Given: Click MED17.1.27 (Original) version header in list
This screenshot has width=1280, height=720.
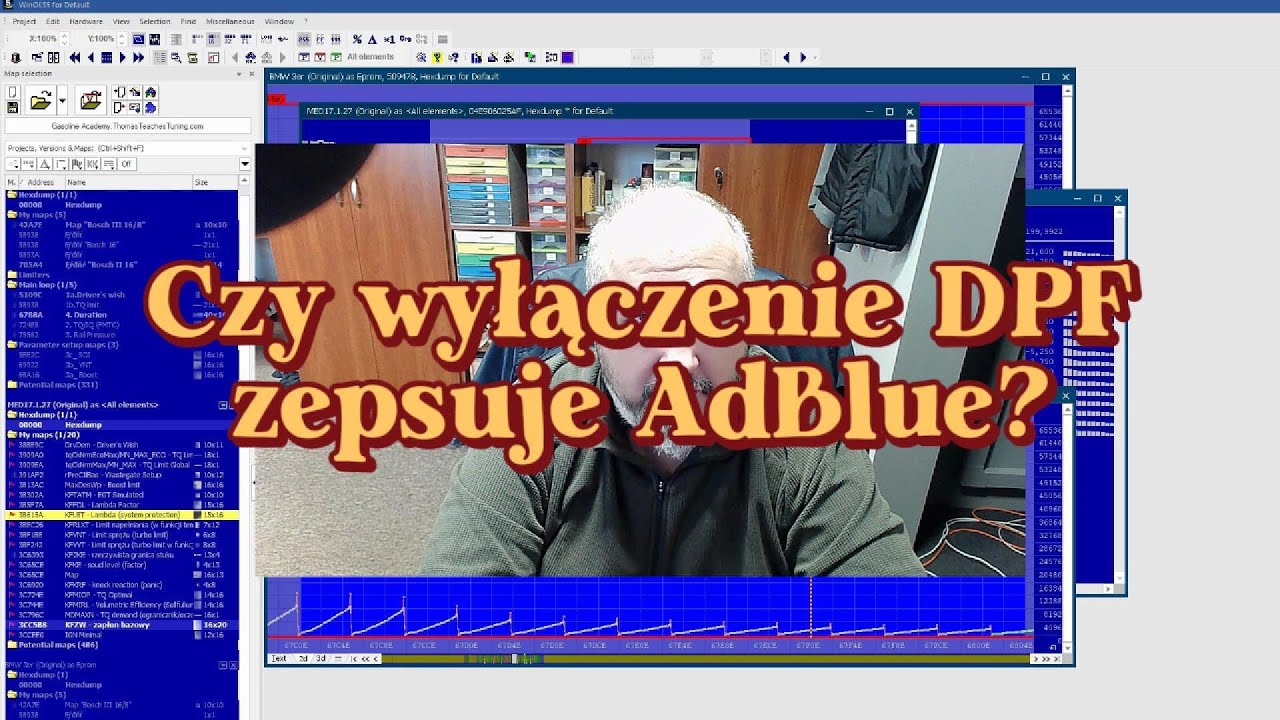Looking at the screenshot, I should click(83, 405).
